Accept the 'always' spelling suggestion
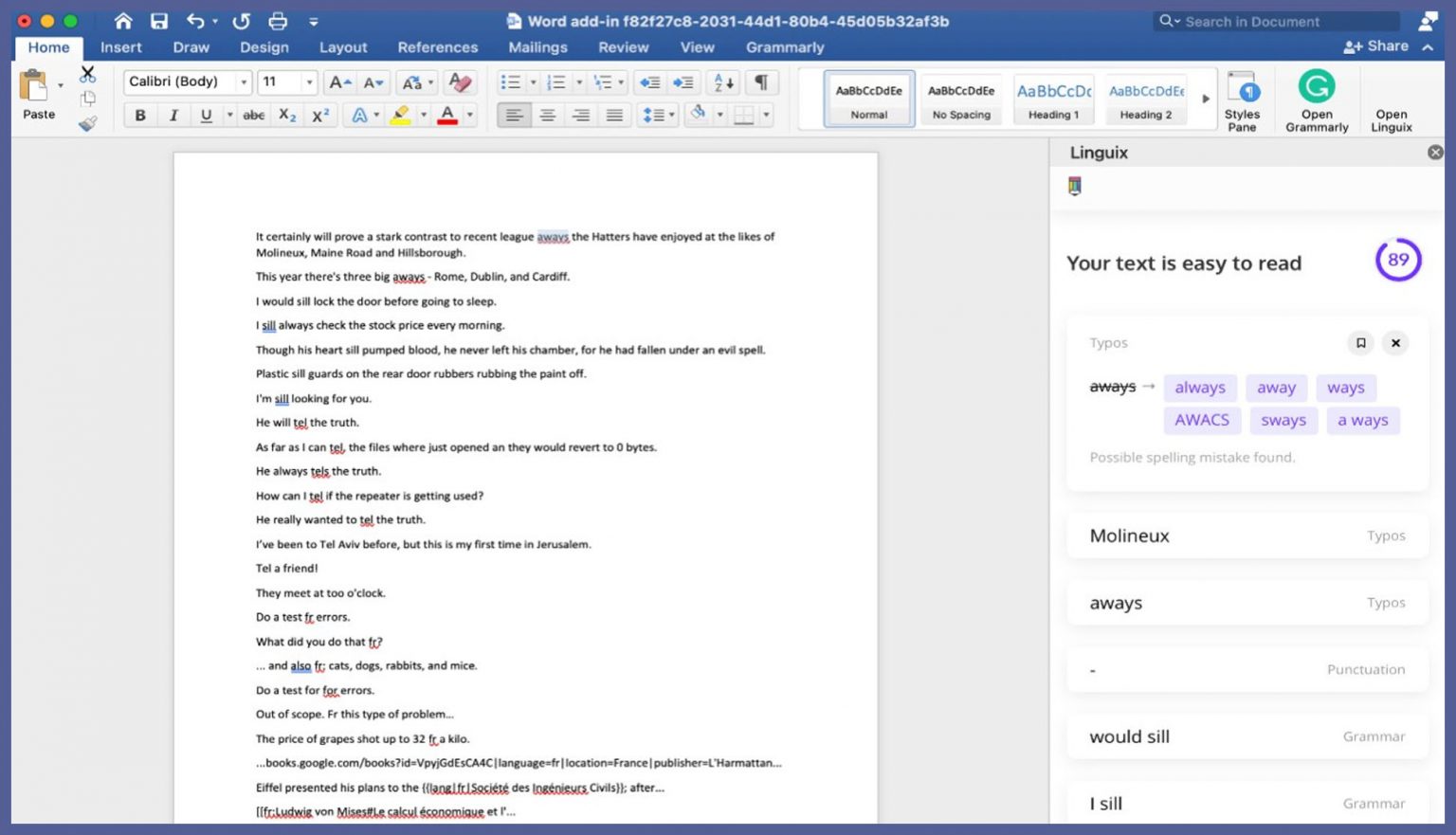 1200,388
